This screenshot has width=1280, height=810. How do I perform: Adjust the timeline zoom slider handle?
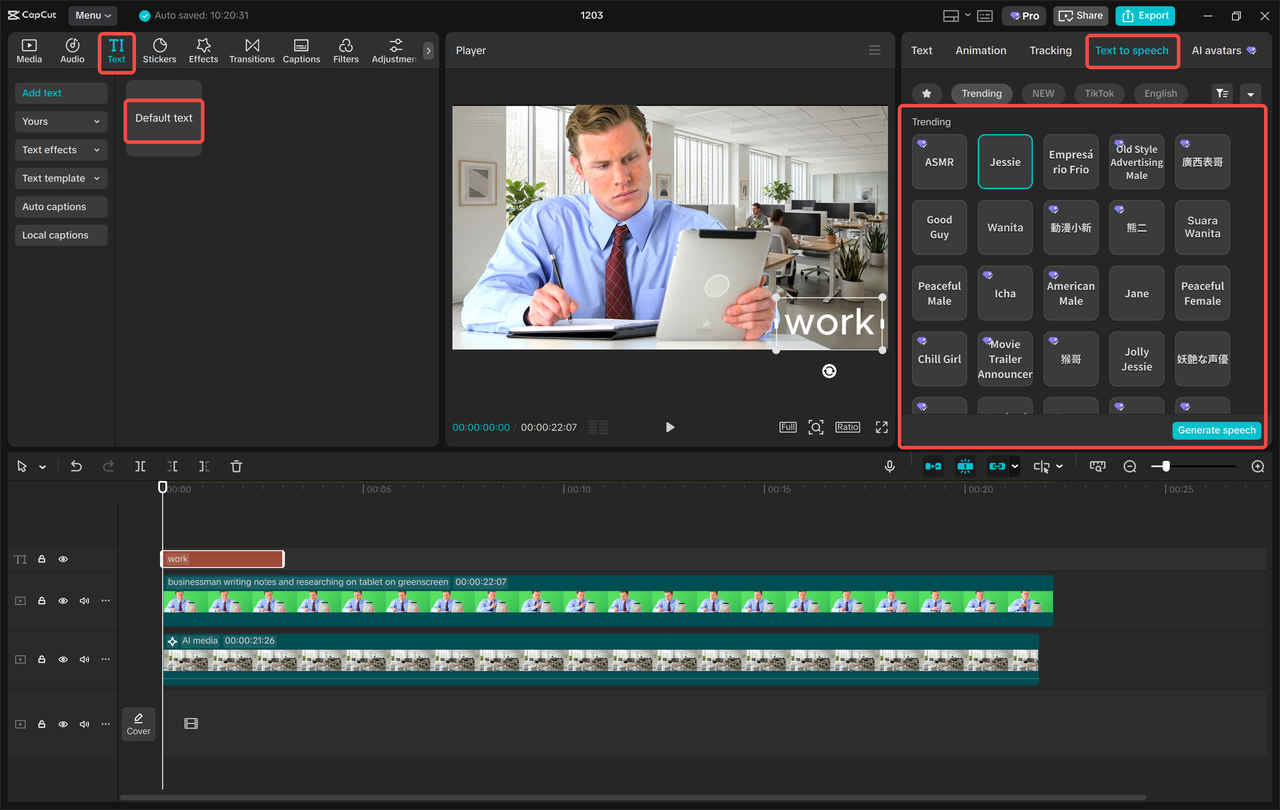coord(1166,466)
